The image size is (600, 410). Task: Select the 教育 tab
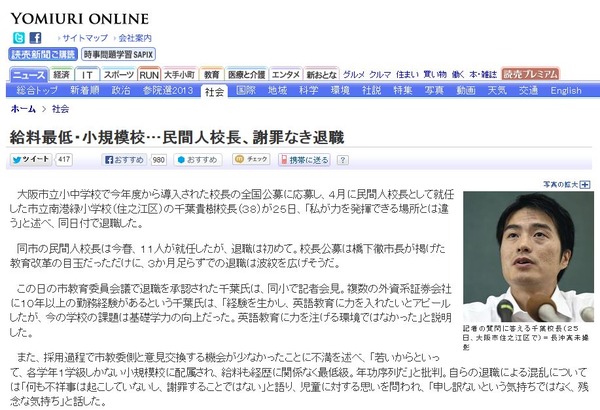pos(212,74)
